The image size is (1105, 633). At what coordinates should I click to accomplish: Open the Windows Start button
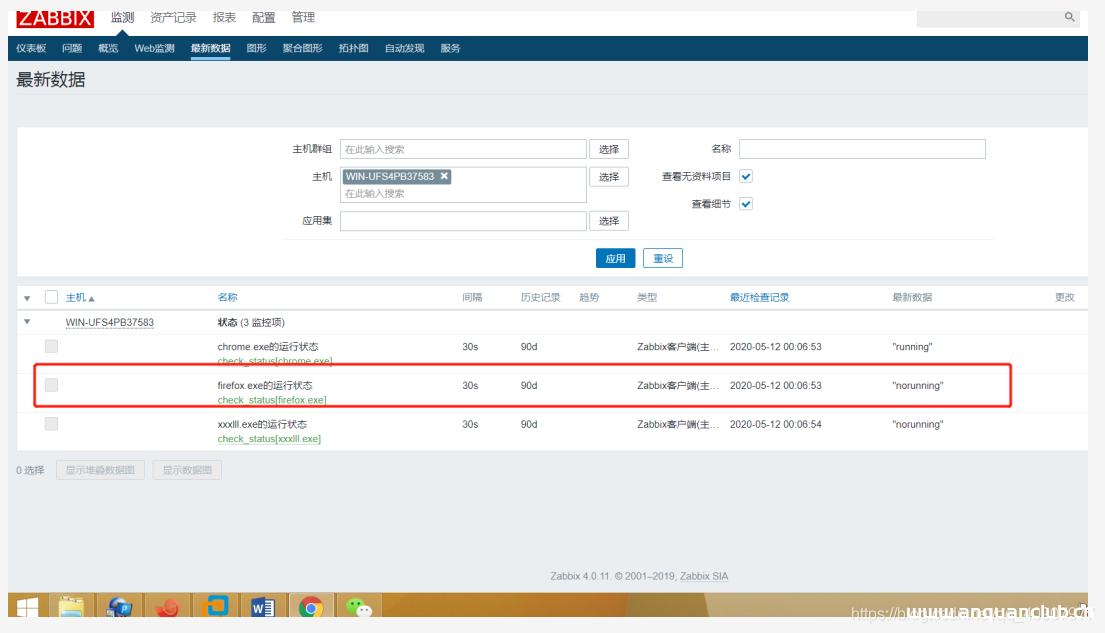pos(27,608)
